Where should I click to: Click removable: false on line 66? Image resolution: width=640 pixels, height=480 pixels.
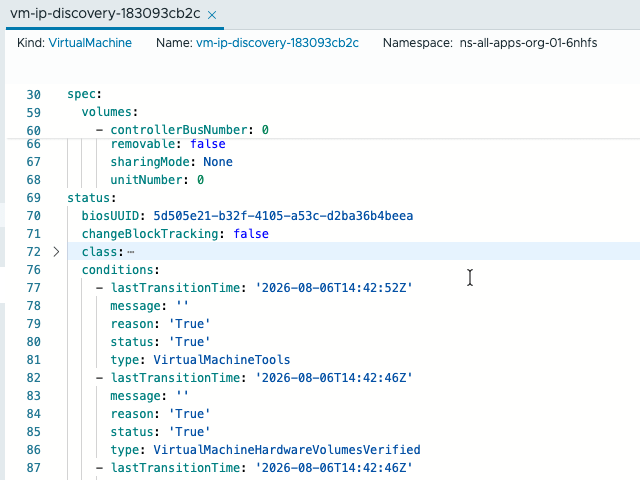tap(168, 144)
